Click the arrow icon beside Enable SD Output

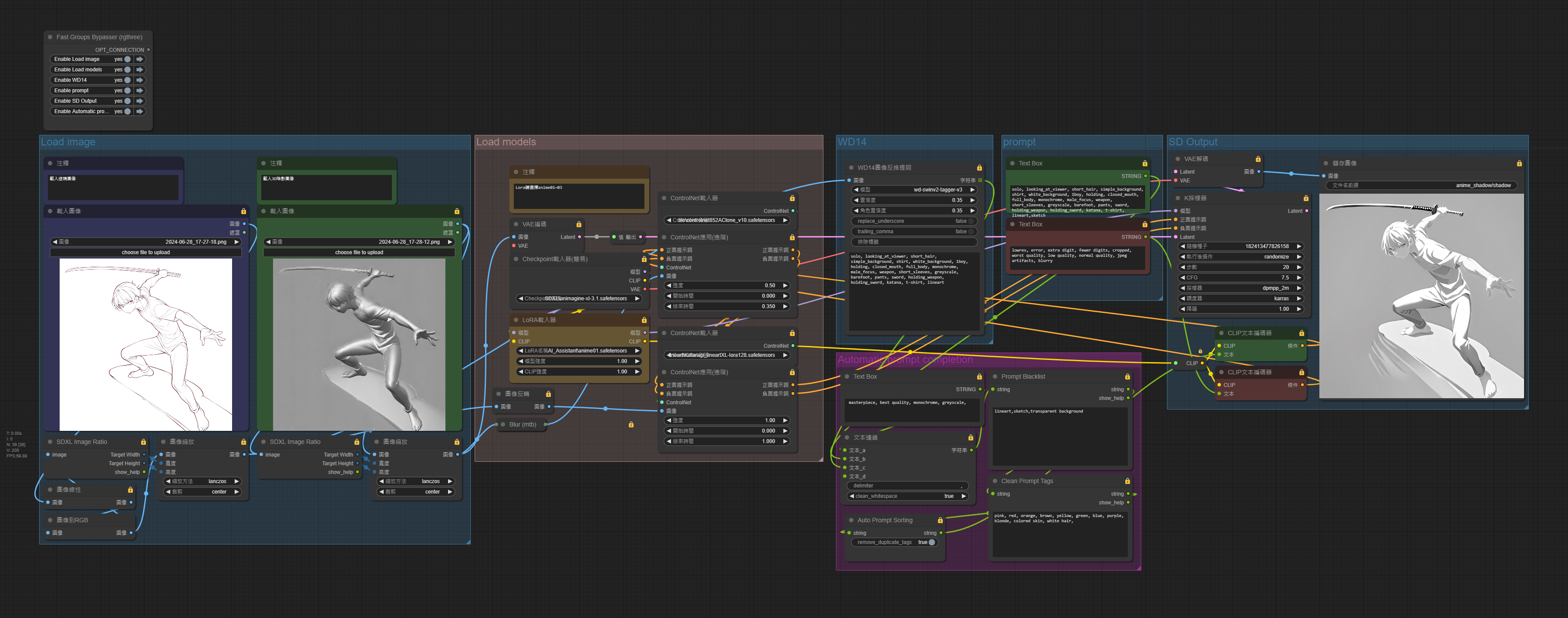point(140,101)
